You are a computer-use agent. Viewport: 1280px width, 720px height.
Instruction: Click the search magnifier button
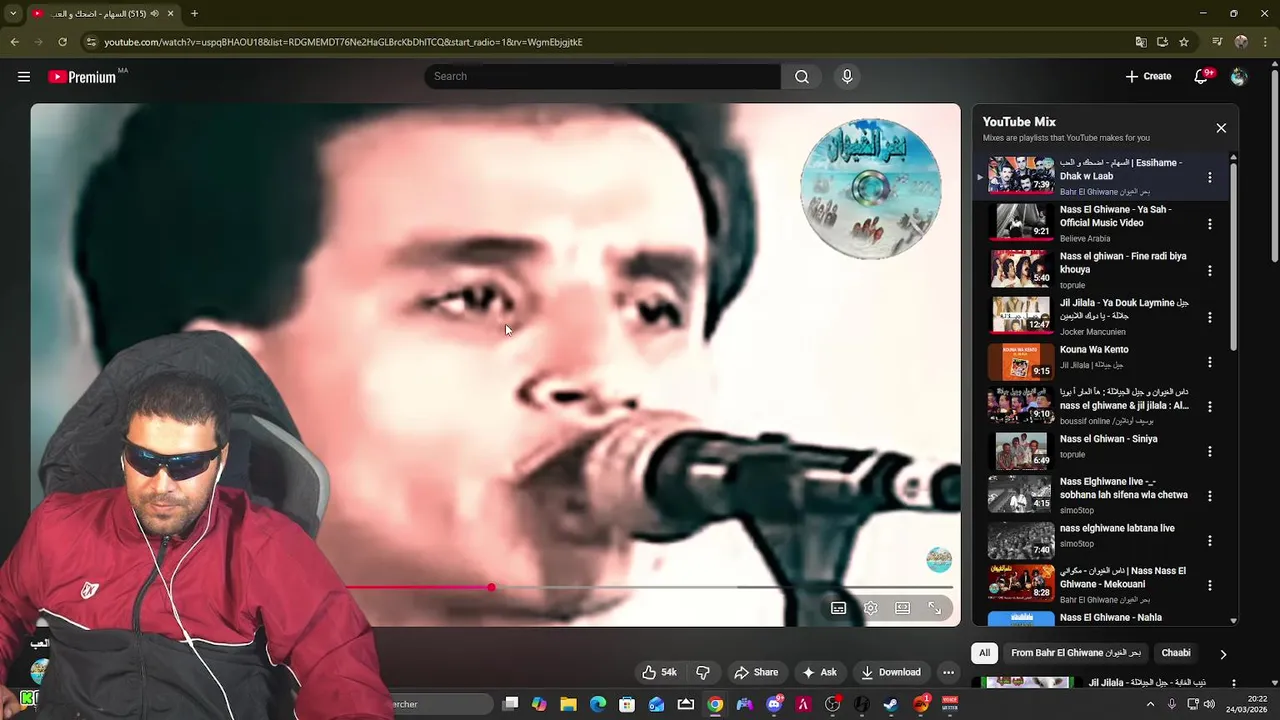pos(802,77)
